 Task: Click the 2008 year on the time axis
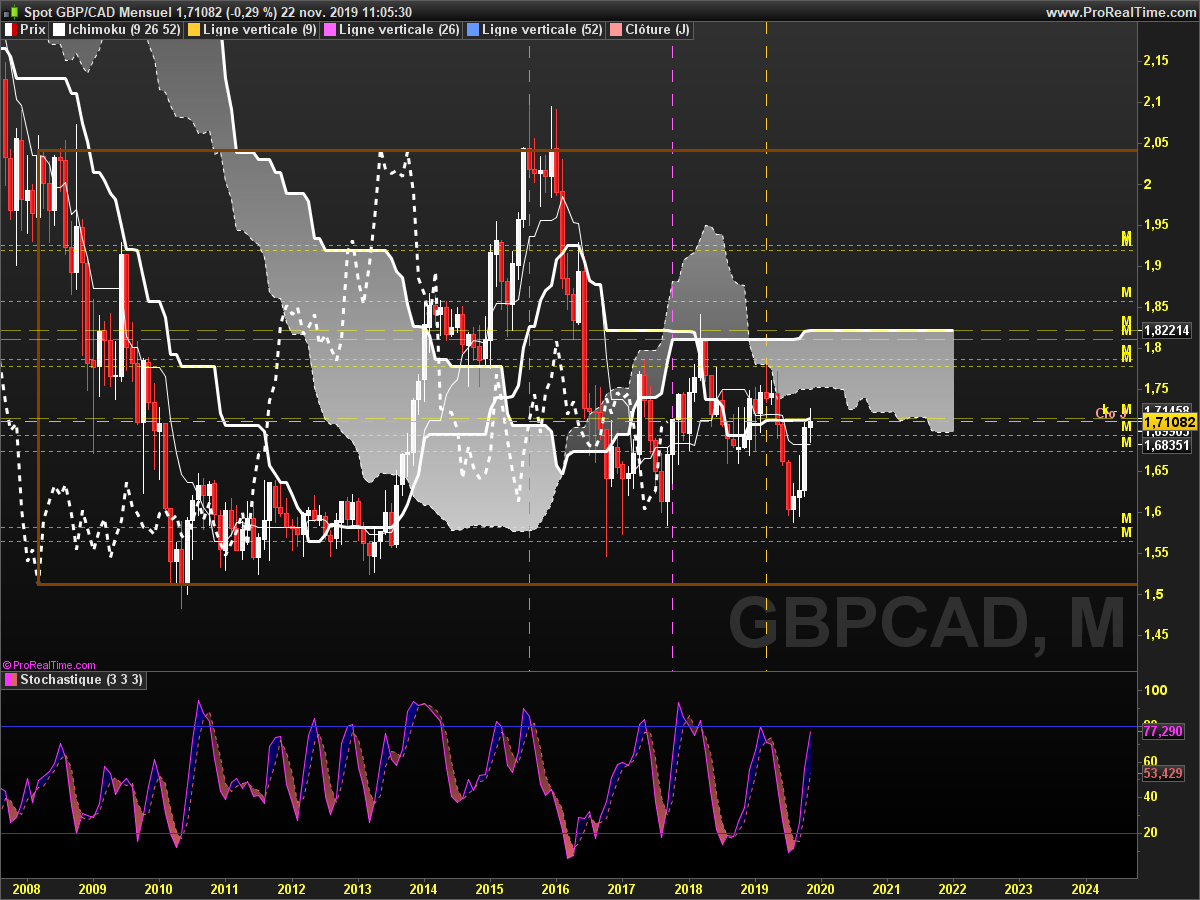pyautogui.click(x=26, y=888)
